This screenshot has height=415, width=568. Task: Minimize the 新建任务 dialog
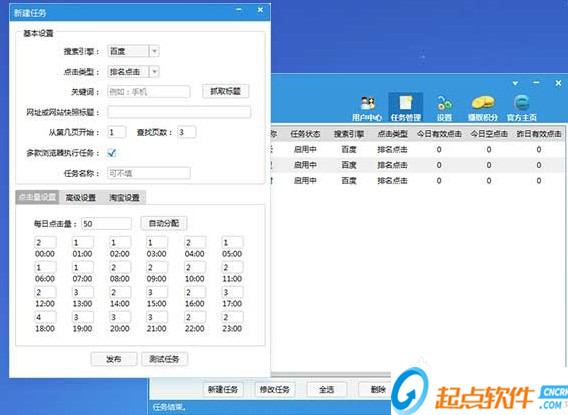pyautogui.click(x=239, y=10)
